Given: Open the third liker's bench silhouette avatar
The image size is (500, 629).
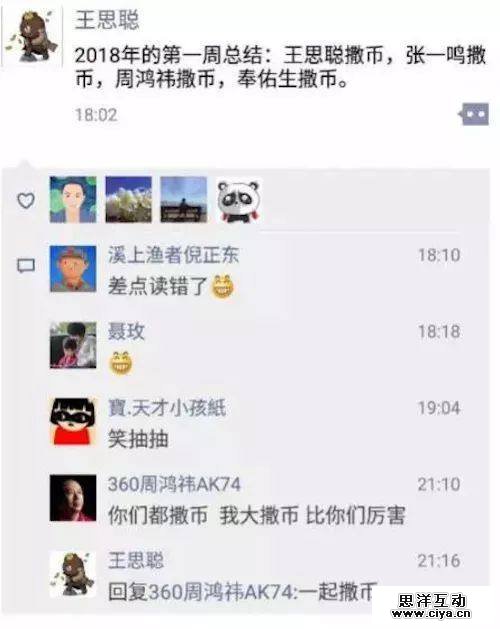Looking at the screenshot, I should pyautogui.click(x=184, y=199).
